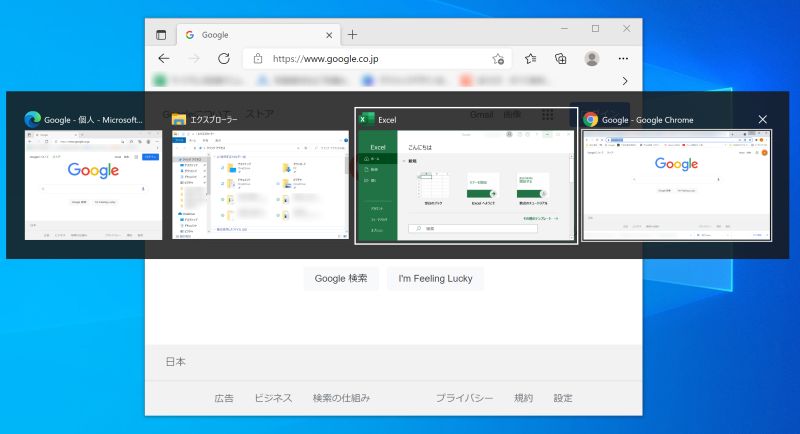This screenshot has width=800, height=434.
Task: Reload the page with refresh icon
Action: pyautogui.click(x=224, y=59)
